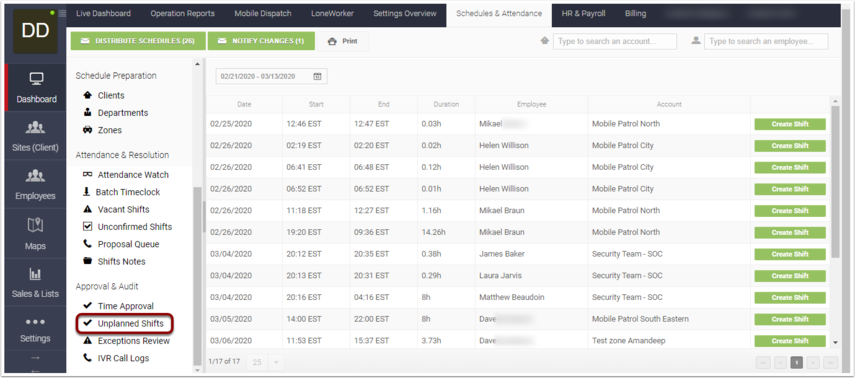
Task: Open the Dashboard monitor icon in sidebar
Action: (x=36, y=80)
